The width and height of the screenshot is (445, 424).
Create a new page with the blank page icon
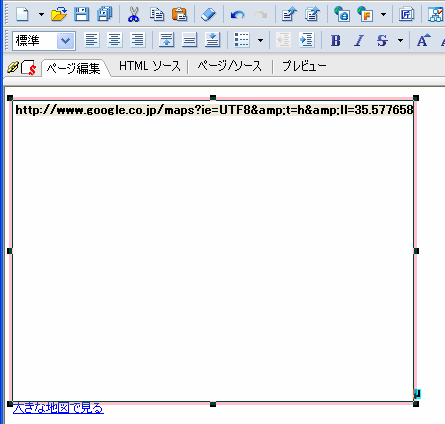tap(22, 14)
